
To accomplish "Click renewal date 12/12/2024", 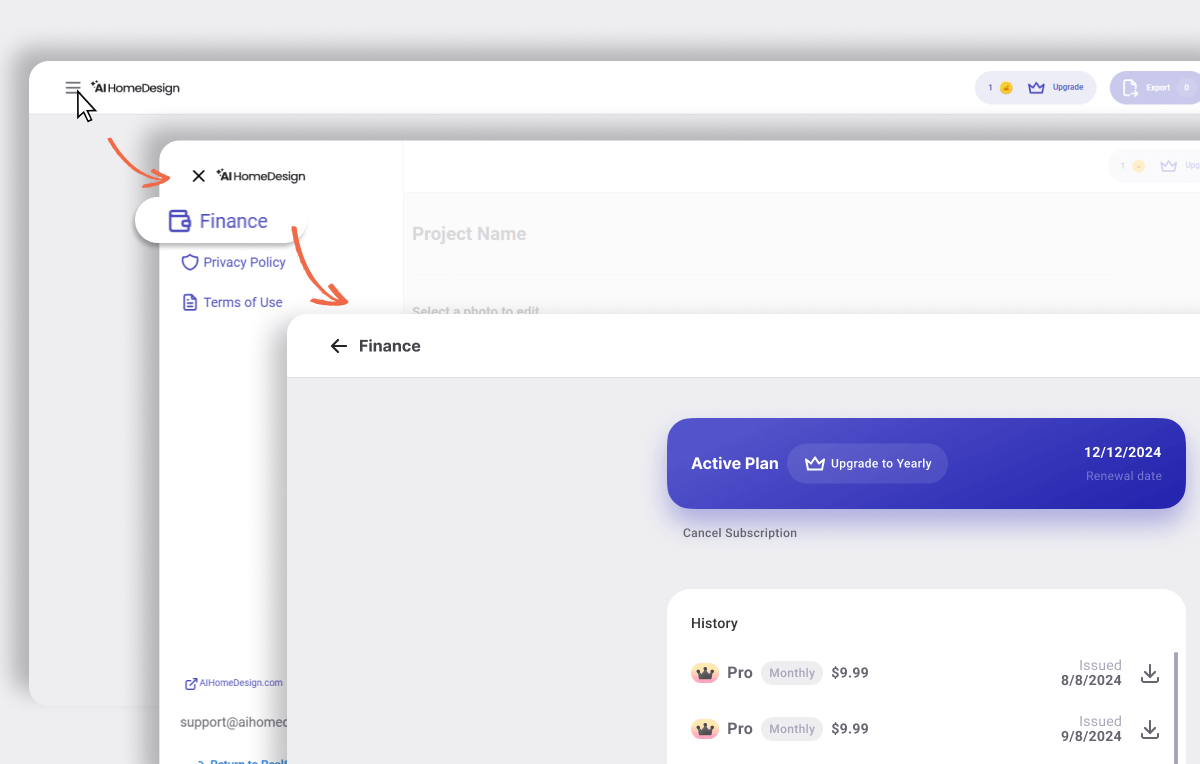I will [1123, 452].
